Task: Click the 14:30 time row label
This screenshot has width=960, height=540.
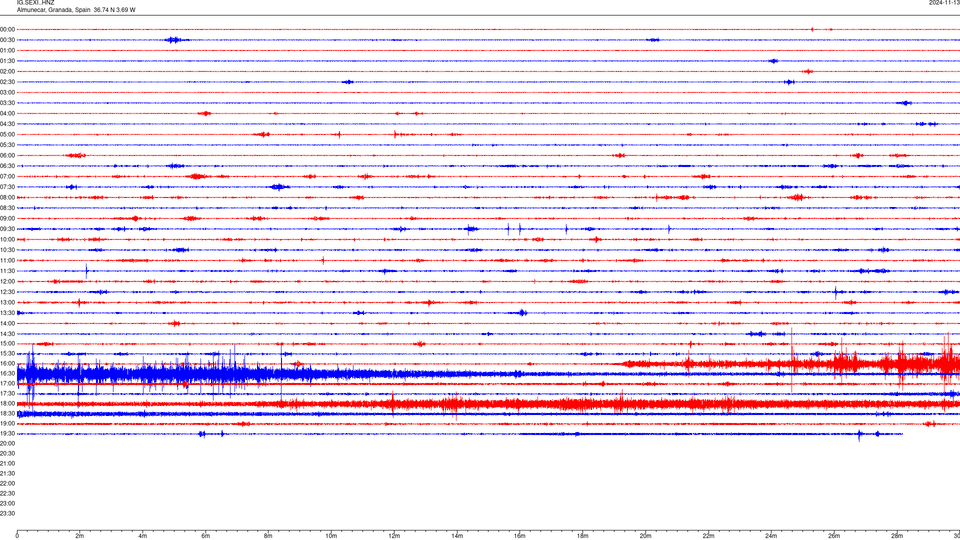Action: click(x=7, y=334)
